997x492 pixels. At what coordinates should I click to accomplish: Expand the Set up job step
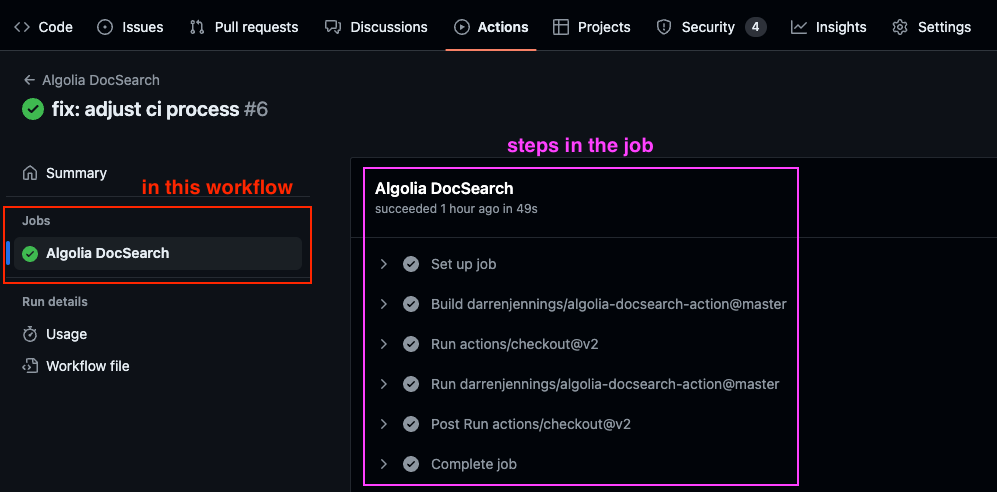tap(383, 264)
